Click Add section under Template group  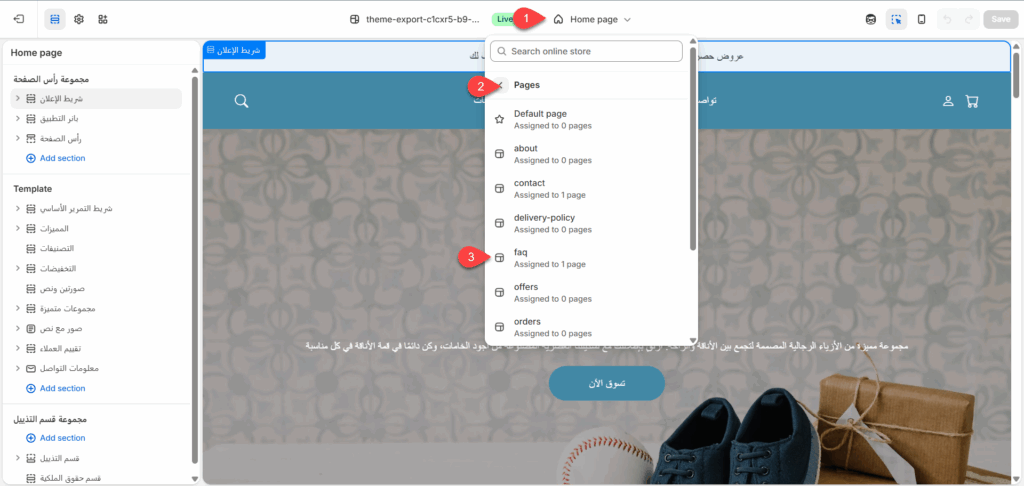[56, 388]
